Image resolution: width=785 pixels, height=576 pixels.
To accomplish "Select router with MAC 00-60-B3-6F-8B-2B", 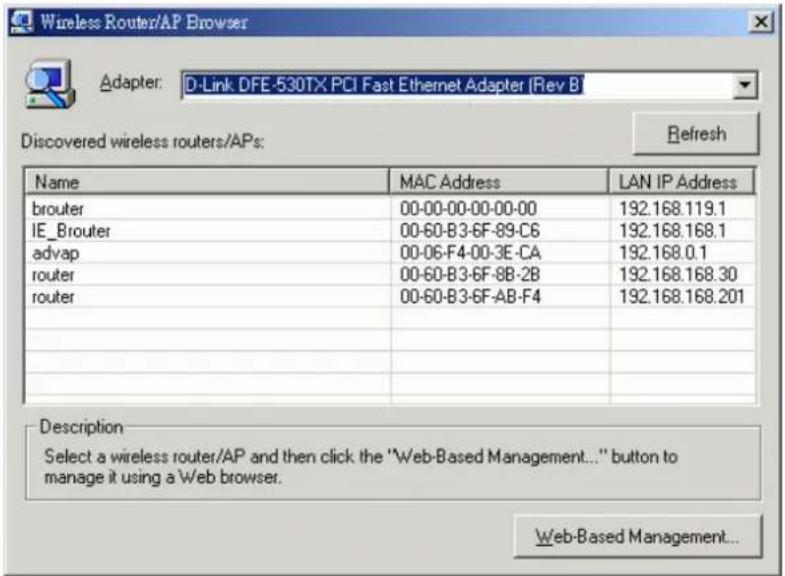I will (389, 275).
